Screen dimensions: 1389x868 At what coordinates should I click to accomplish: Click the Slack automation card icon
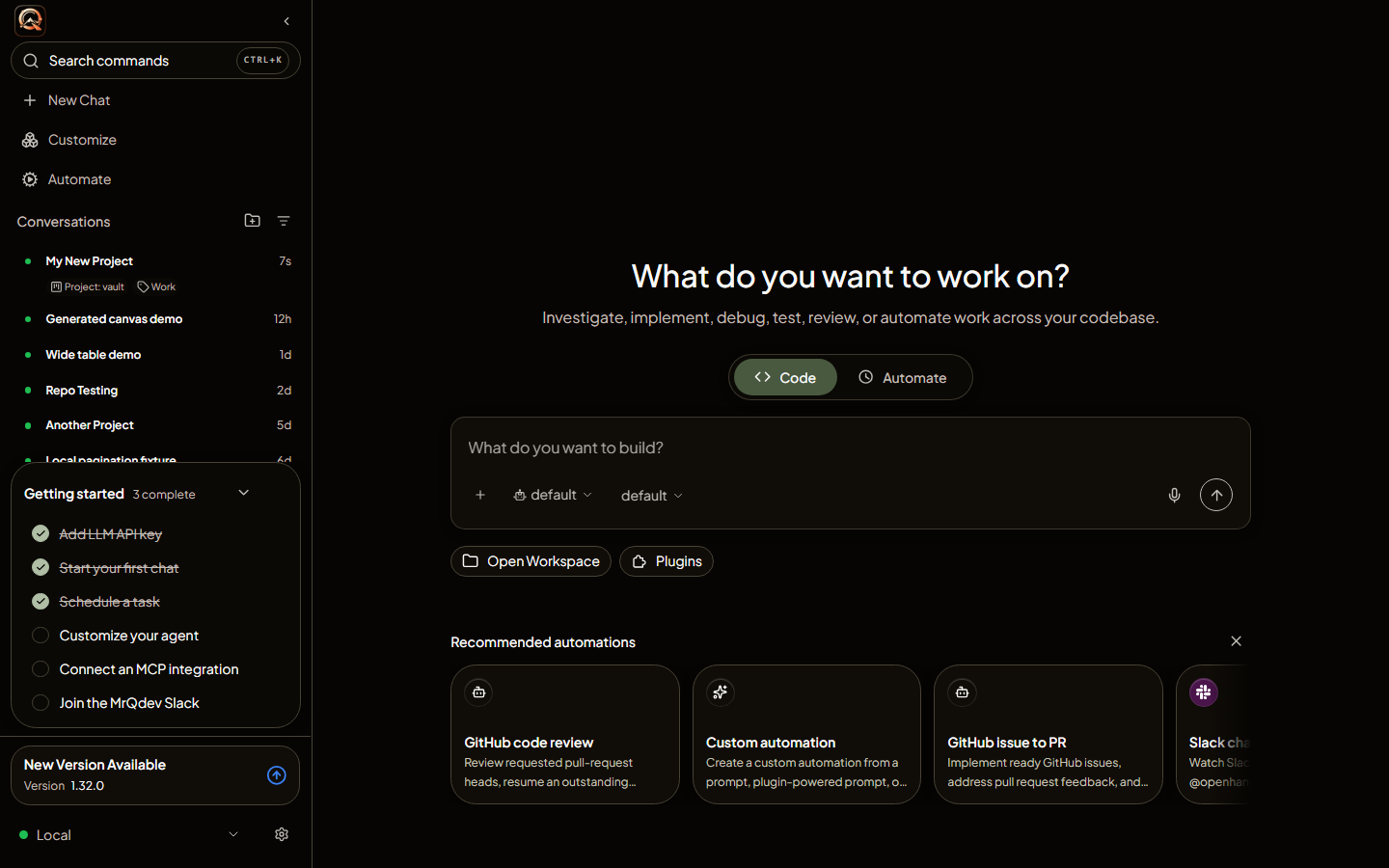(1203, 692)
